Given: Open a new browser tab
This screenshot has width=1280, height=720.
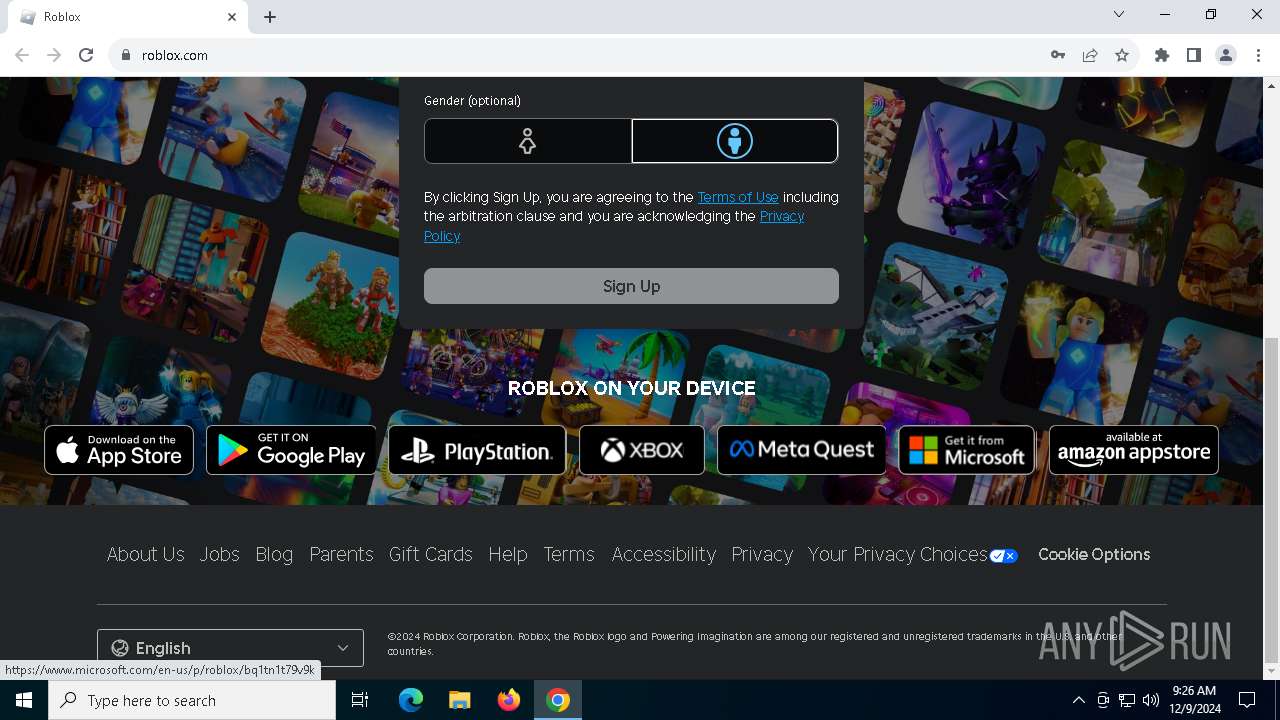Looking at the screenshot, I should tap(270, 17).
